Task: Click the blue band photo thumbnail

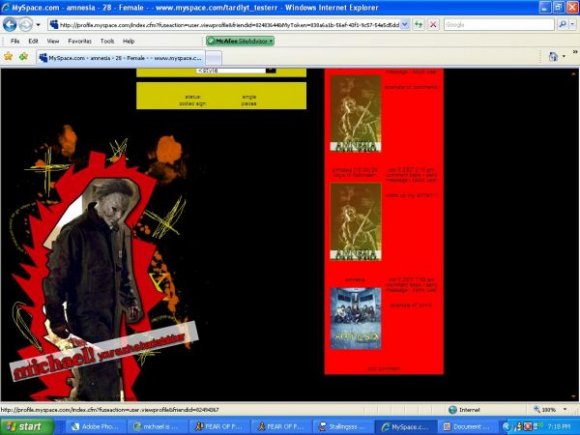Action: point(355,319)
